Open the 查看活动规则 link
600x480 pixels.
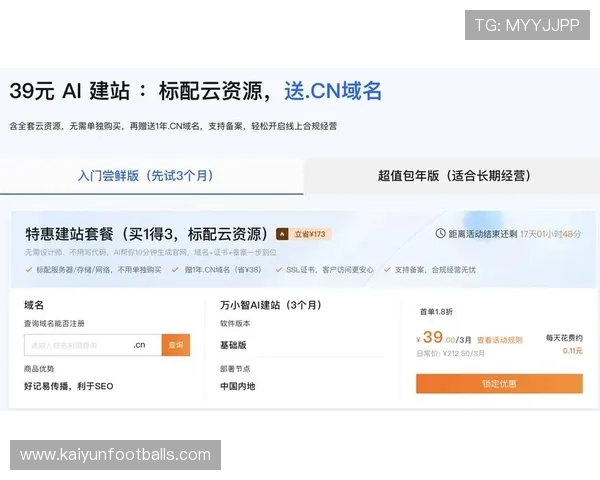(499, 340)
